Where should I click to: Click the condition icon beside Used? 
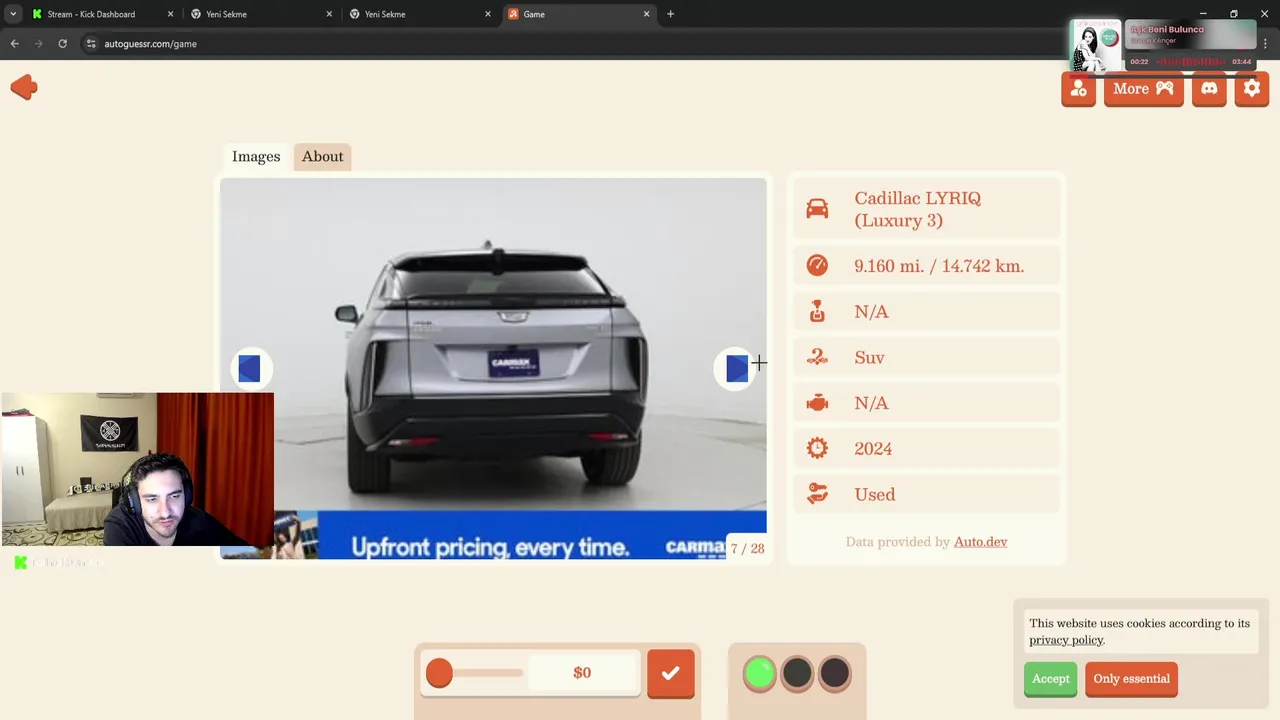[x=817, y=494]
